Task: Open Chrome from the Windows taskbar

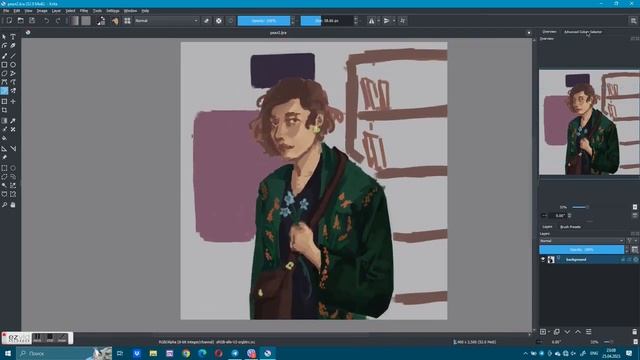Action: 186,353
